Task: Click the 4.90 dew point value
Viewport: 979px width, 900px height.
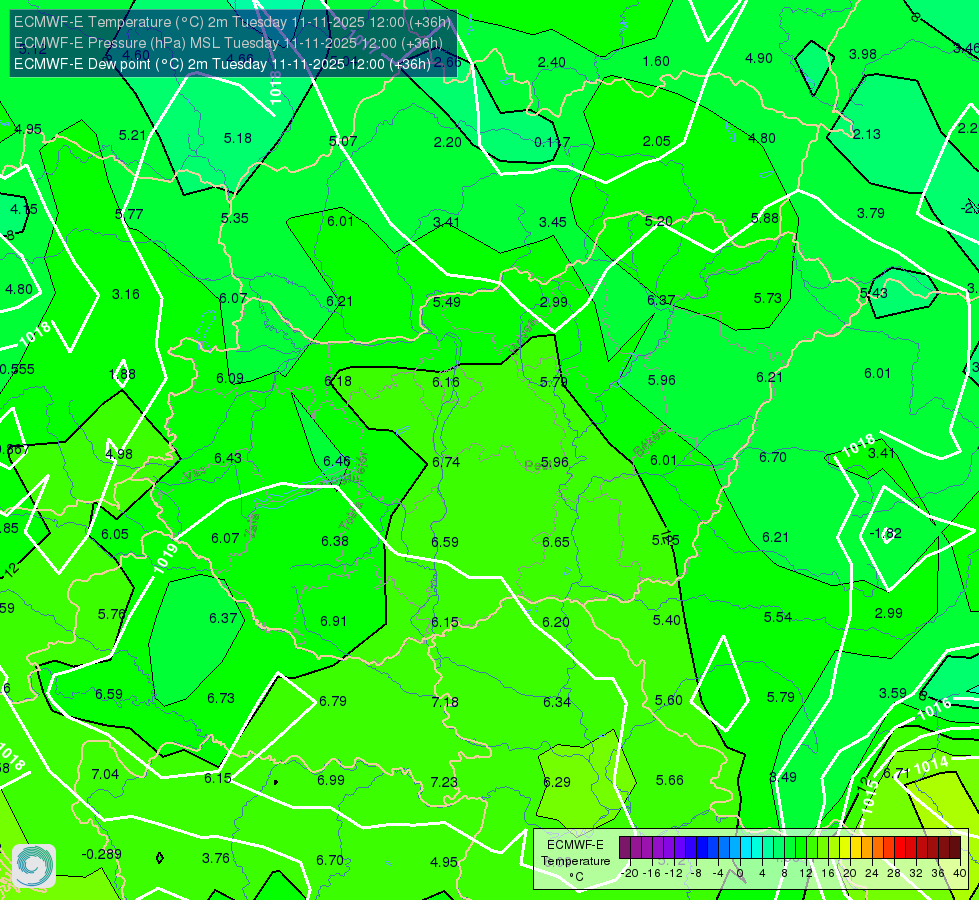Action: [x=759, y=58]
